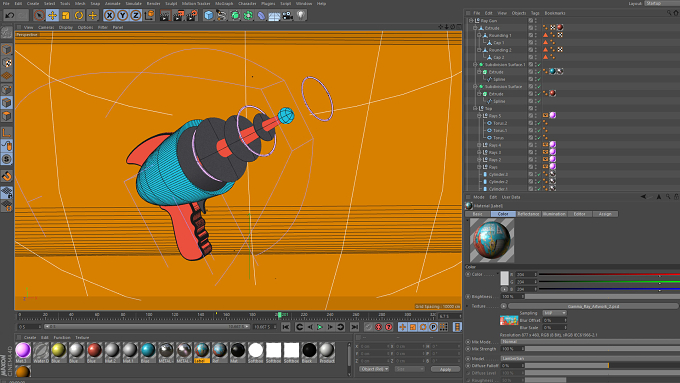This screenshot has height=383, width=680.
Task: Go to the end of the animation
Action: 354,327
